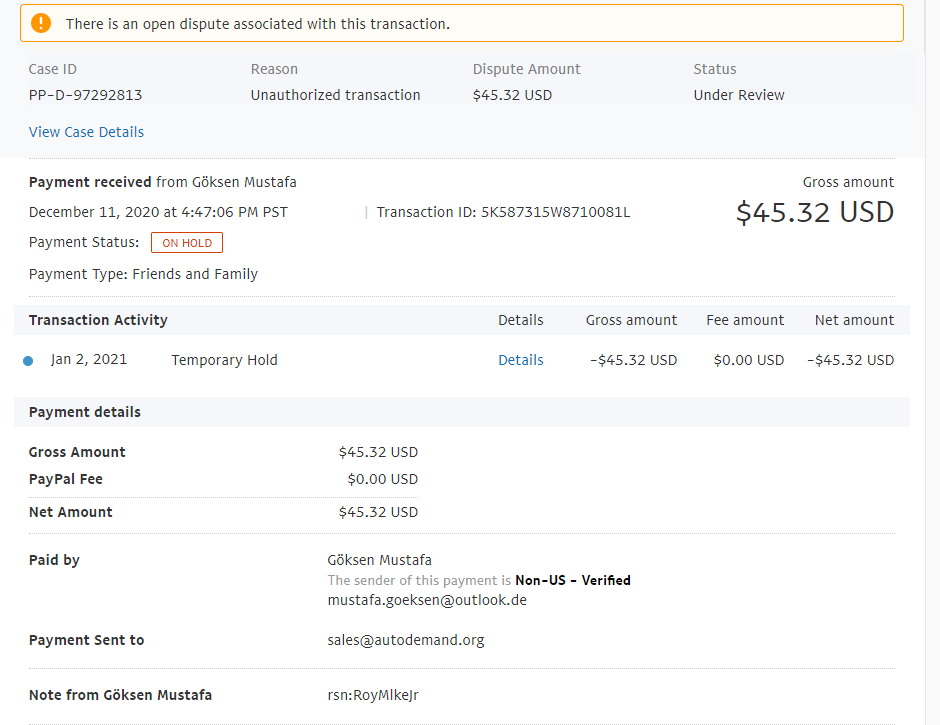This screenshot has width=940, height=725.
Task: Click the "Jan 2, 2021" activity date
Action: pos(89,359)
